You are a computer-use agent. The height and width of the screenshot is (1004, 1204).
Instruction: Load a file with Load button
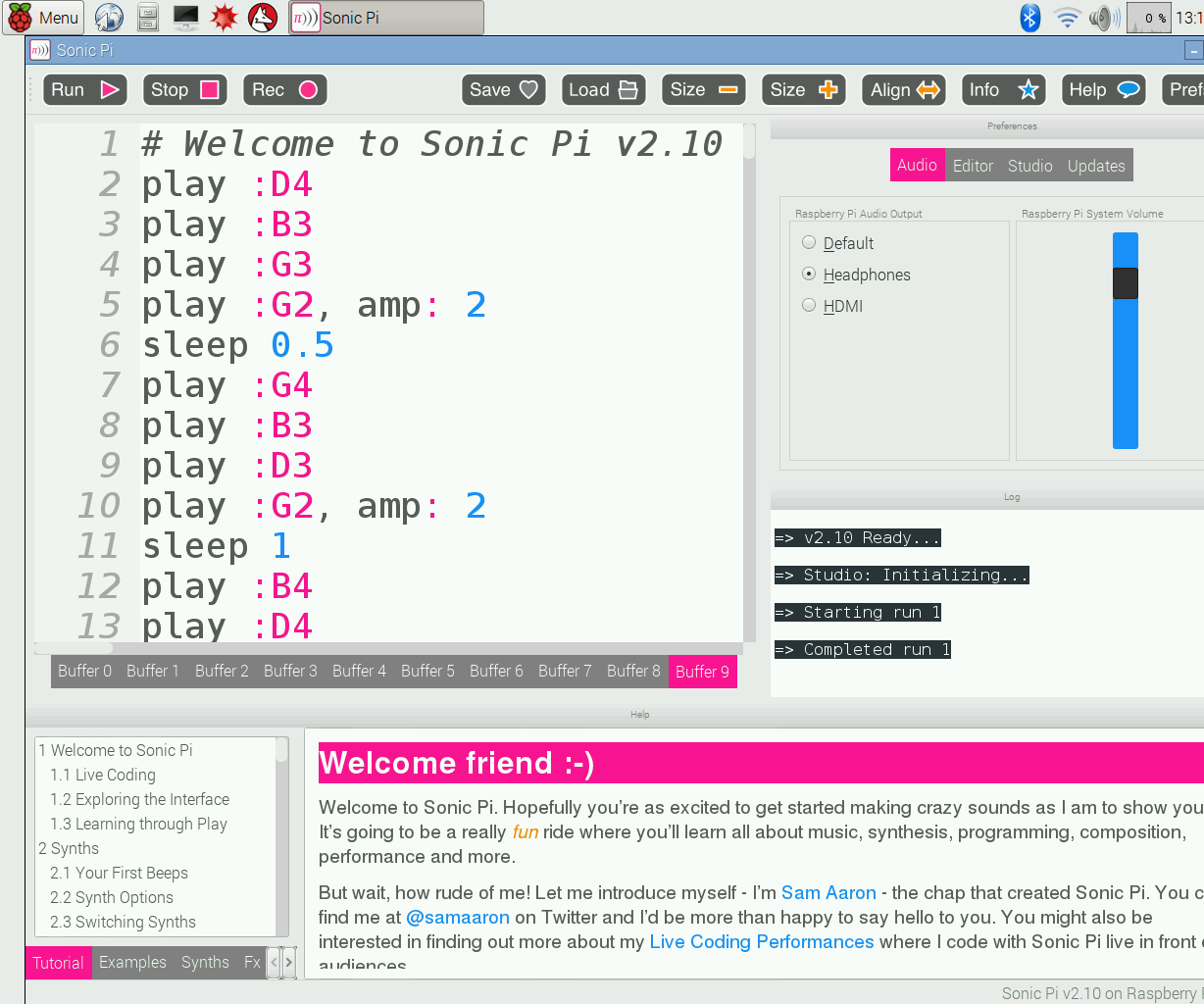pos(603,90)
